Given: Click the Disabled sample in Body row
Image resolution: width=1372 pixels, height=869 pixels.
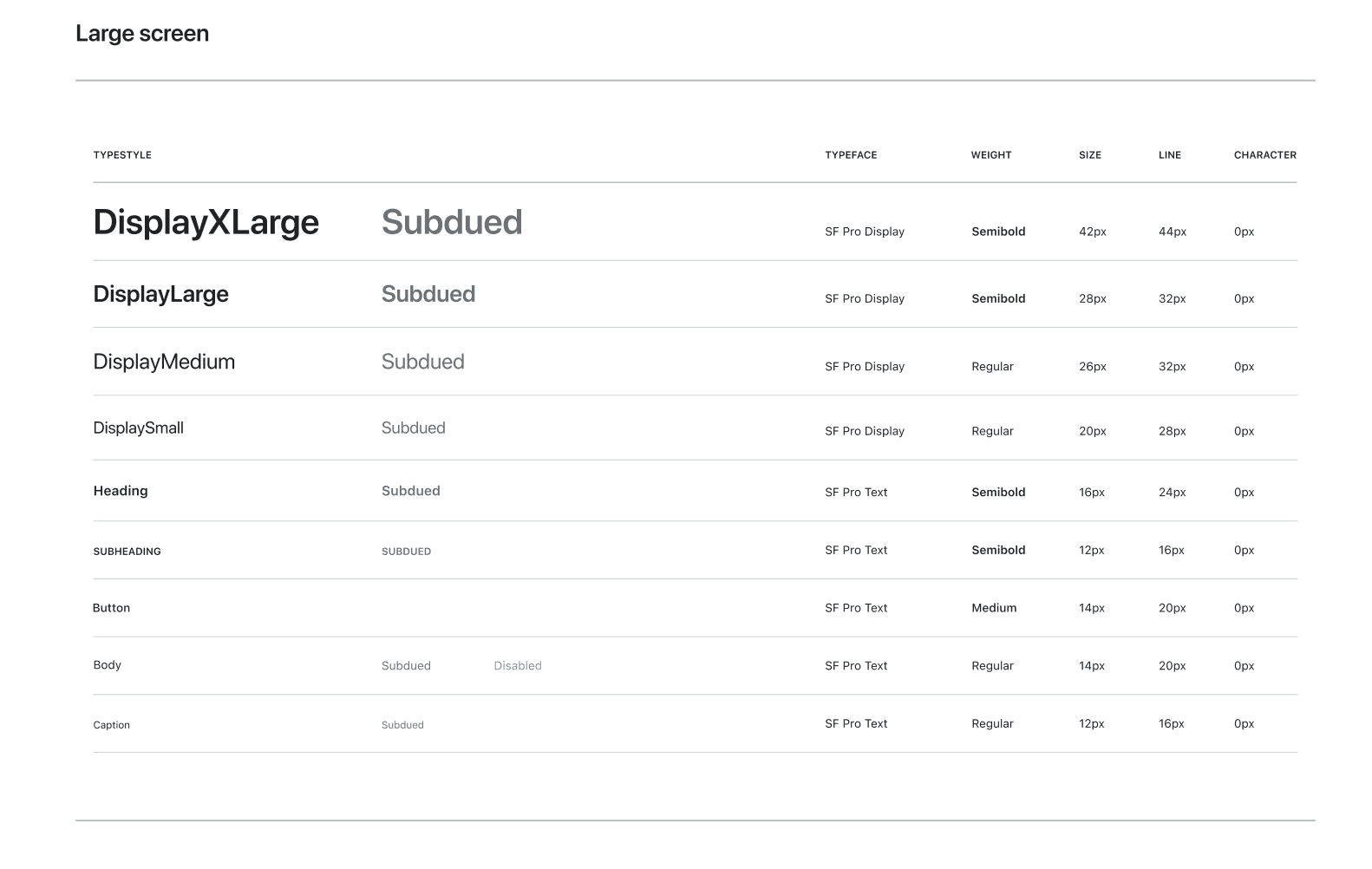Looking at the screenshot, I should (518, 666).
